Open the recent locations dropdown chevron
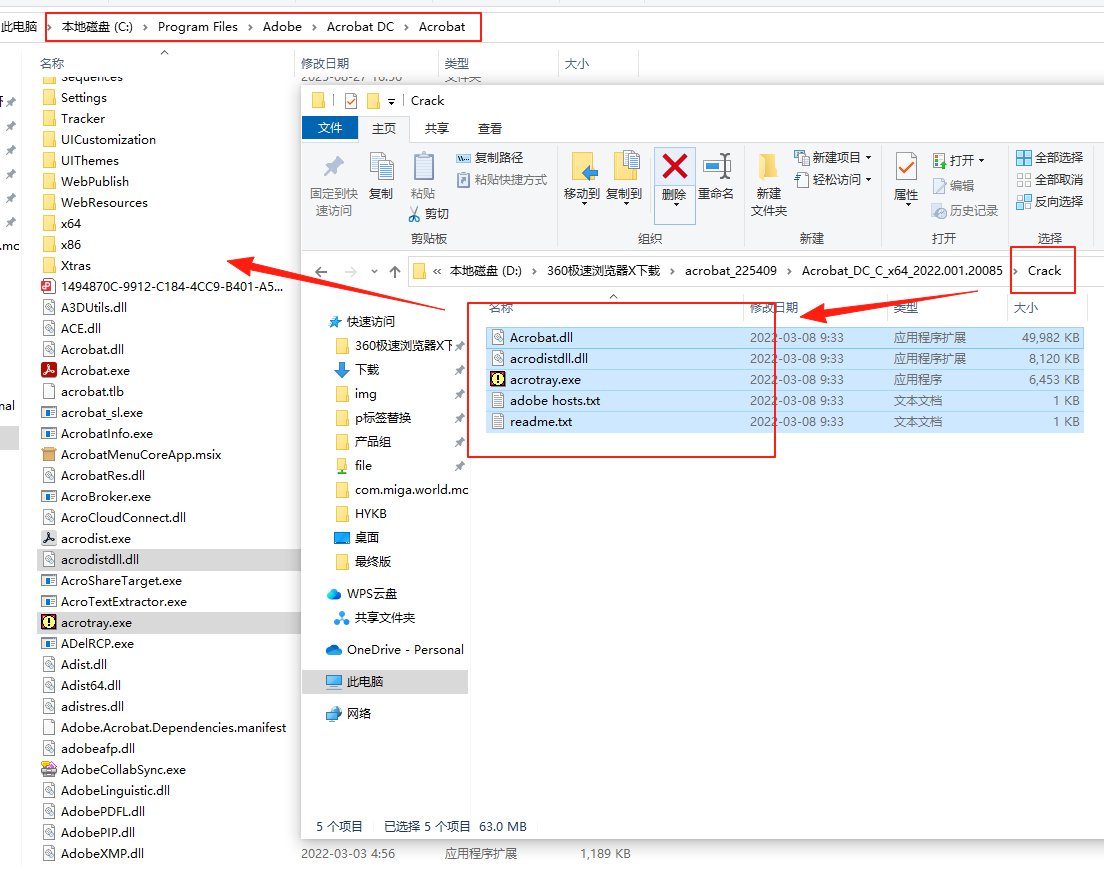 [374, 272]
